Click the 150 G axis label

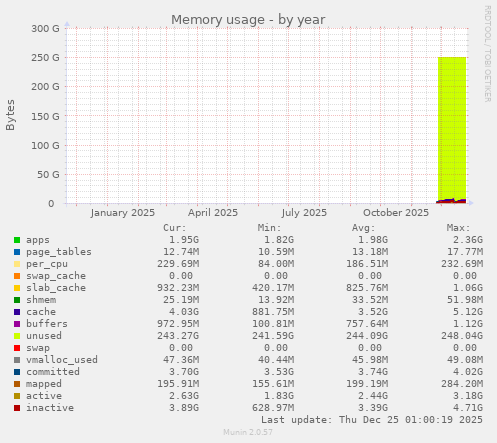point(45,116)
